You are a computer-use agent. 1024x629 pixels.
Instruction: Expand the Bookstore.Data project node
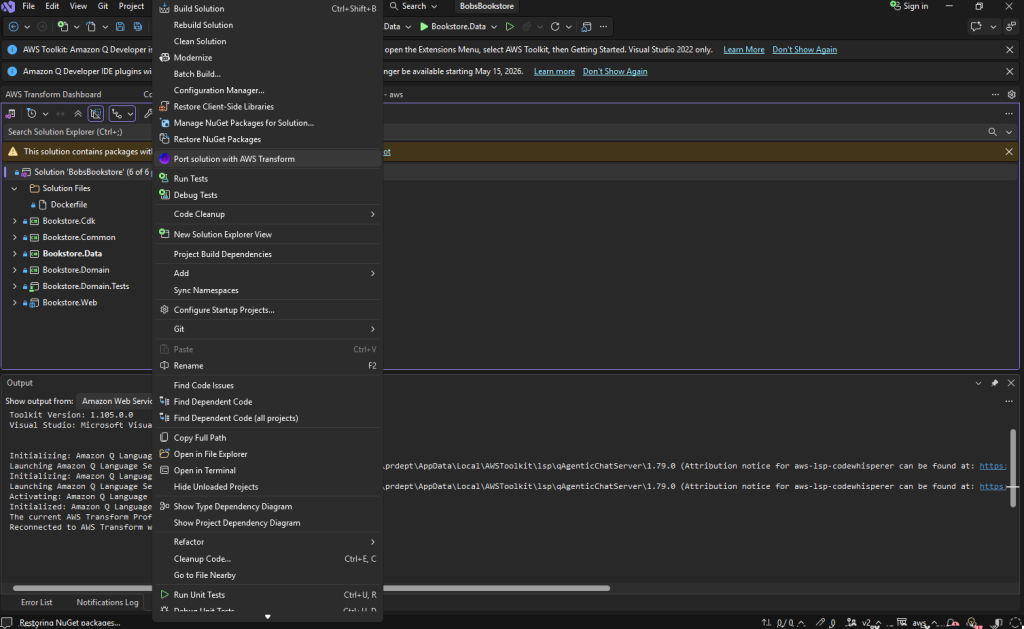[x=14, y=253]
